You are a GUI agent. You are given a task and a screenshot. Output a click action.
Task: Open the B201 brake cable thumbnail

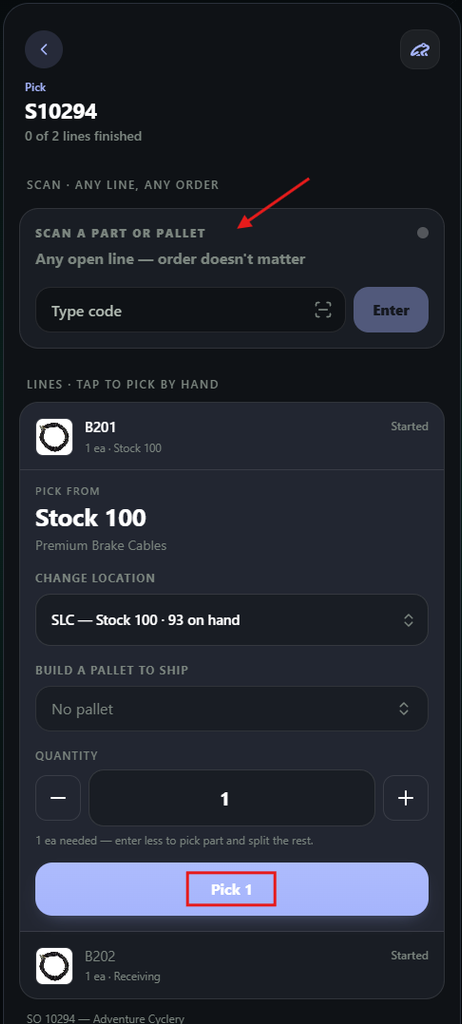pos(54,437)
